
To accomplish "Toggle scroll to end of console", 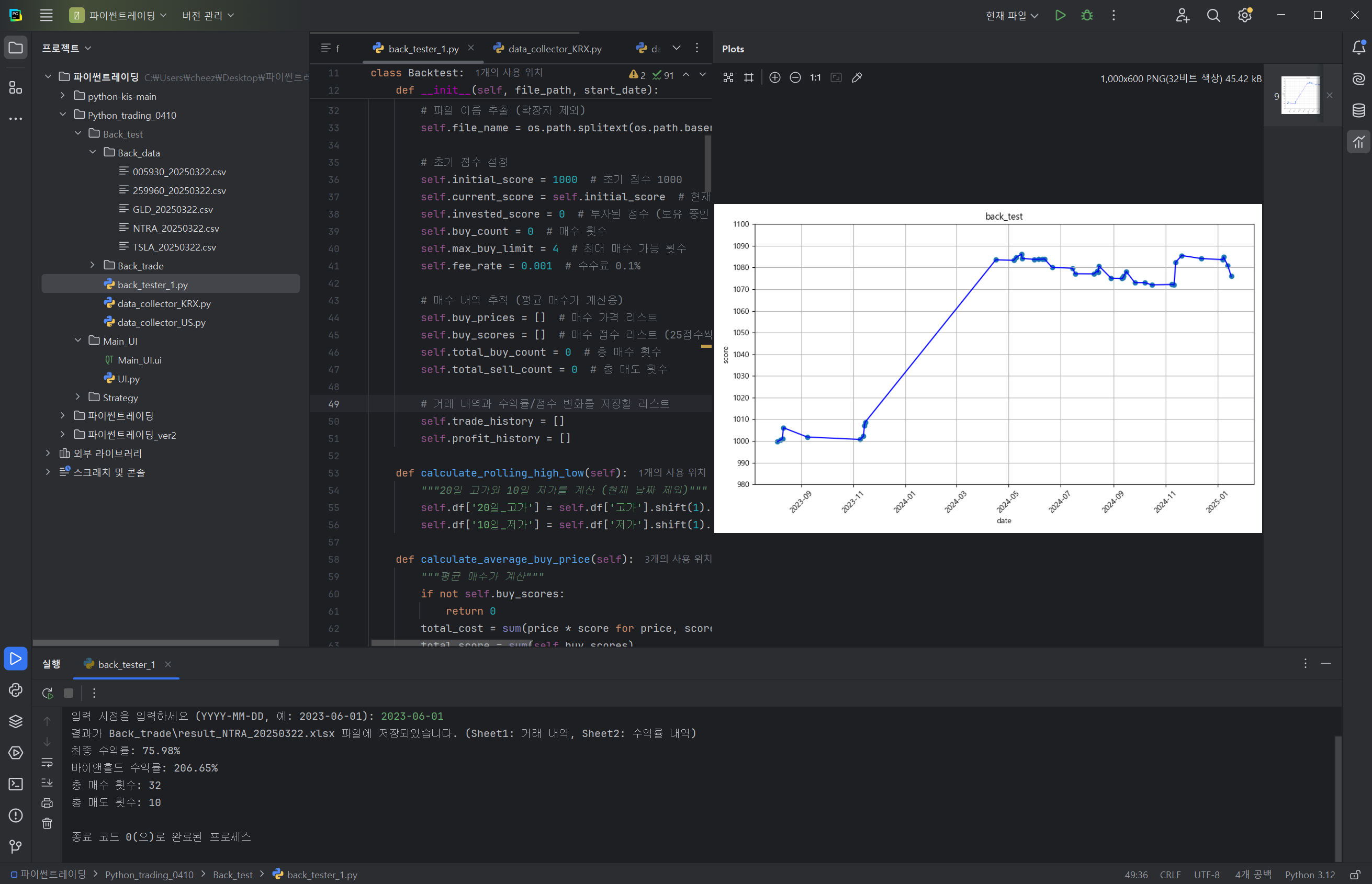I will pos(47,783).
